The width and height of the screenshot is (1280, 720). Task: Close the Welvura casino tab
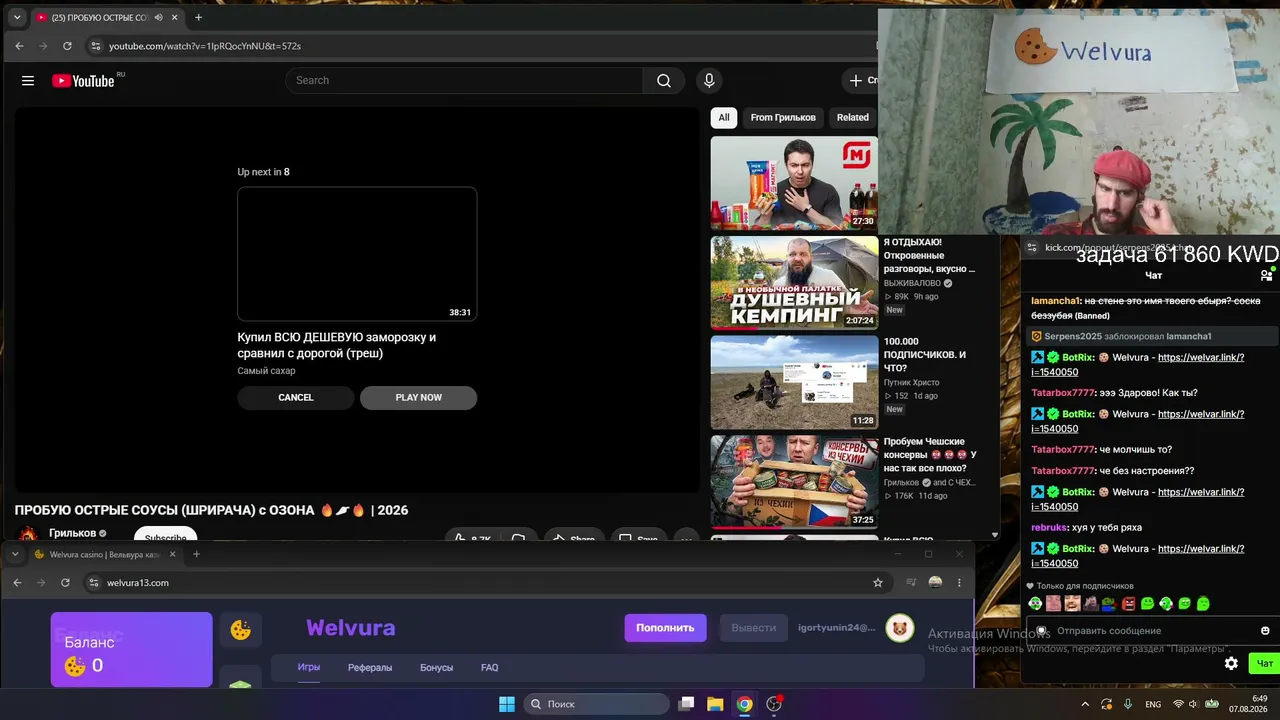[172, 554]
